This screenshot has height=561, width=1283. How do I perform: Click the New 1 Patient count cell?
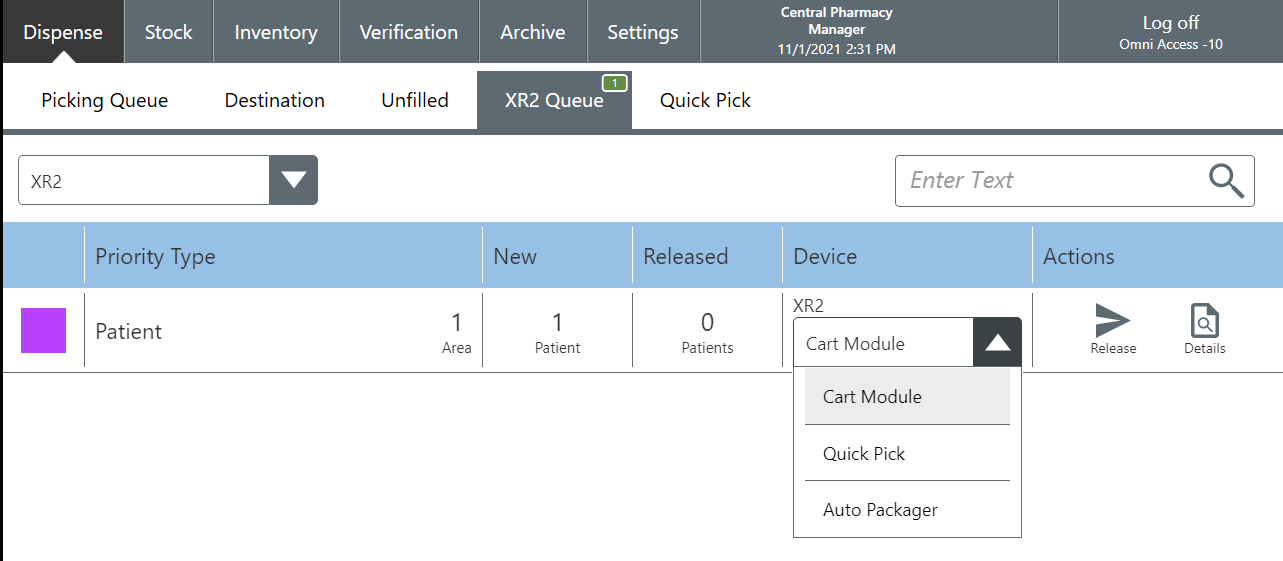pos(558,332)
